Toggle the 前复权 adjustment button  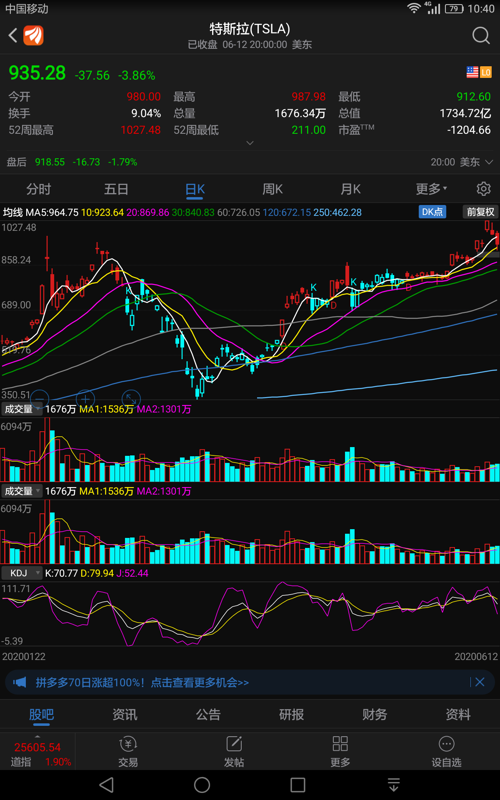481,212
